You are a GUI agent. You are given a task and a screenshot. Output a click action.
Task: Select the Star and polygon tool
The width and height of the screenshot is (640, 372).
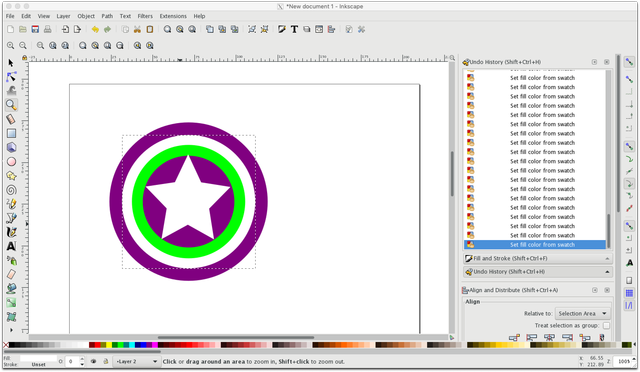pyautogui.click(x=11, y=176)
